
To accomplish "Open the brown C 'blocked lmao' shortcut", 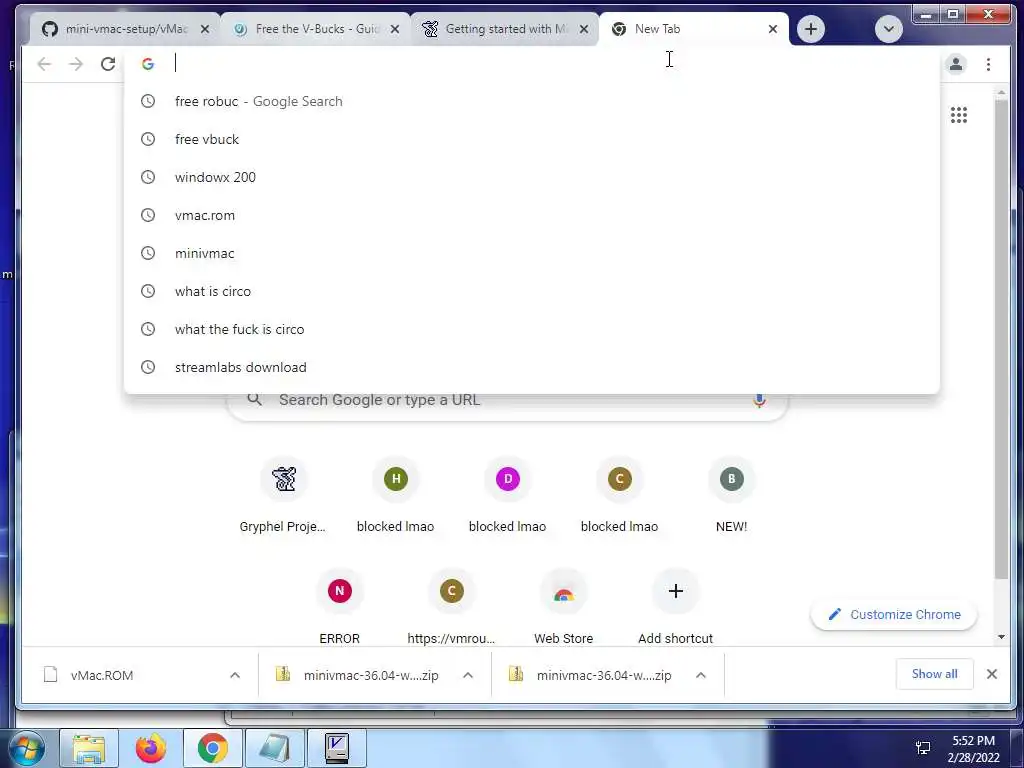I will 619,496.
